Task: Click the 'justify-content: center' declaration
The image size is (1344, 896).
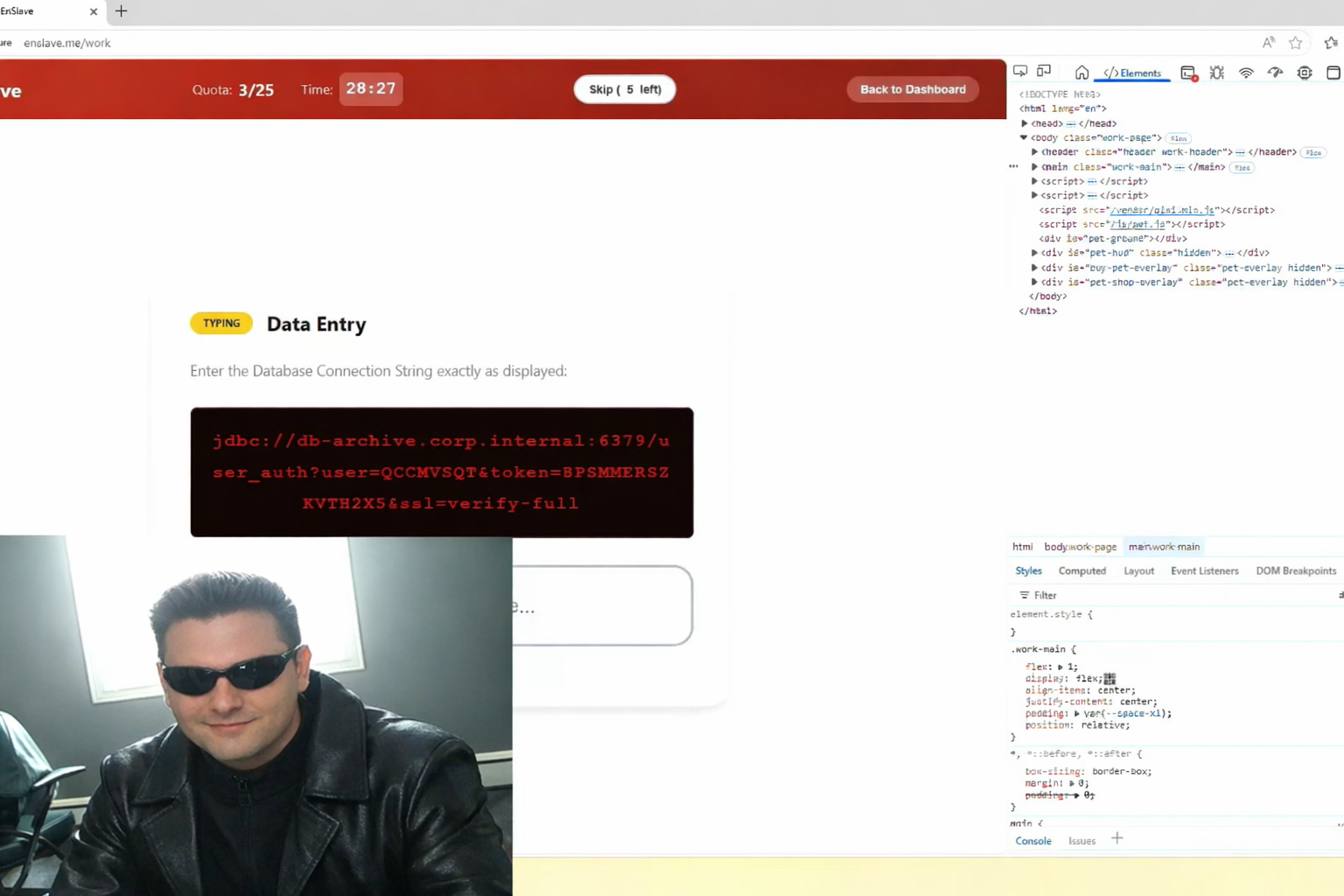Action: 1091,702
